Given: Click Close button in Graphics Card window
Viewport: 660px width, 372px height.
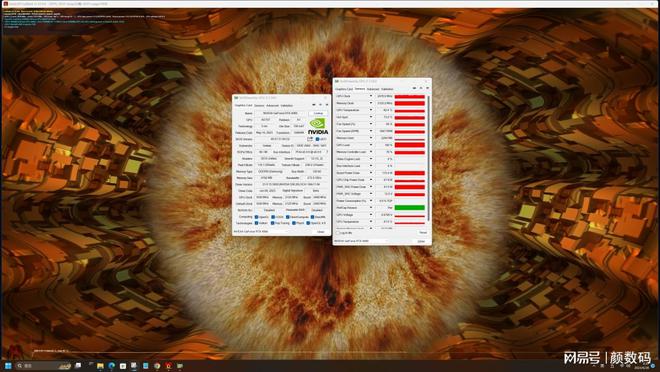Looking at the screenshot, I should point(321,231).
